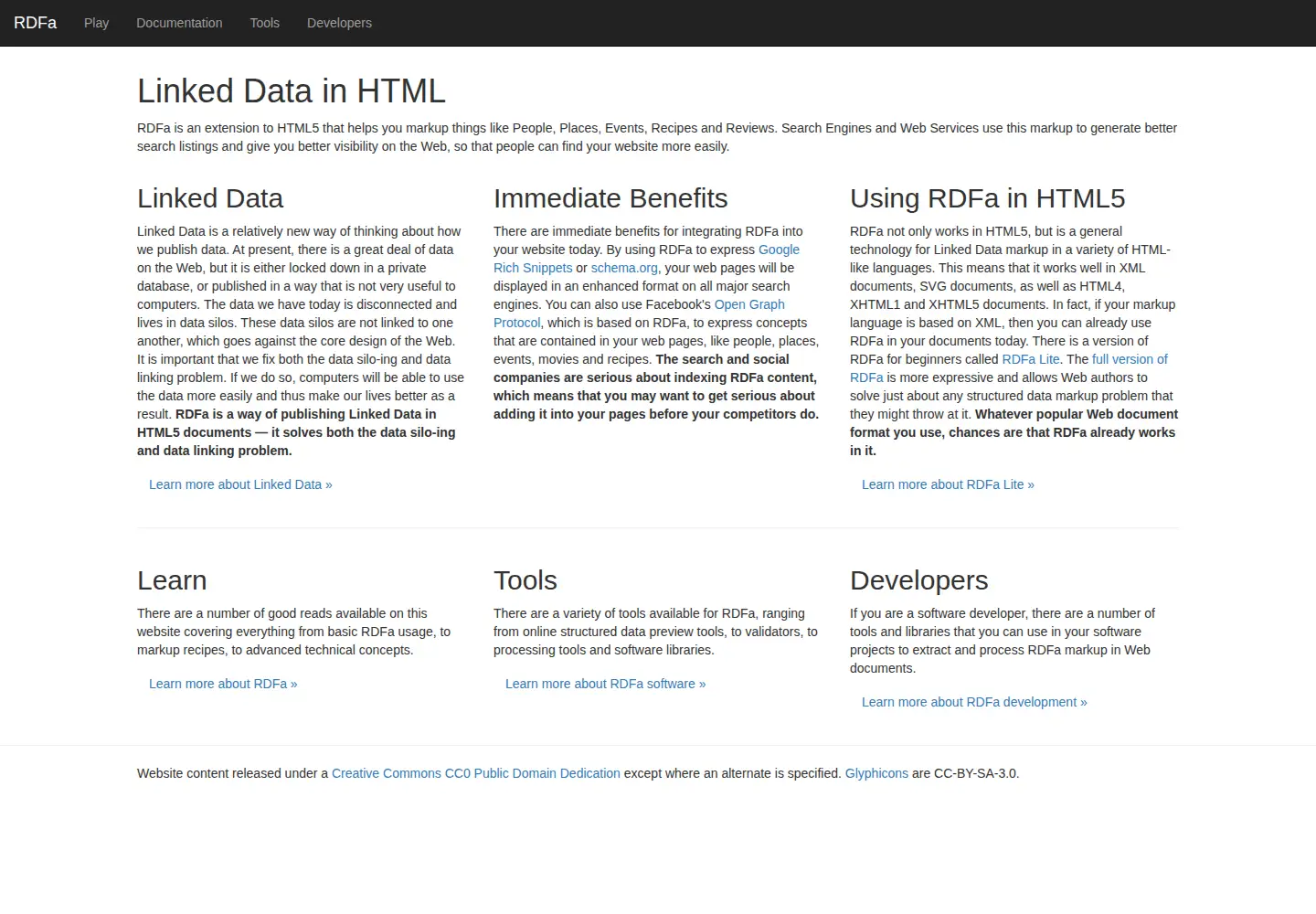
Task: Click the Linked Data in HTML heading
Action: point(292,91)
